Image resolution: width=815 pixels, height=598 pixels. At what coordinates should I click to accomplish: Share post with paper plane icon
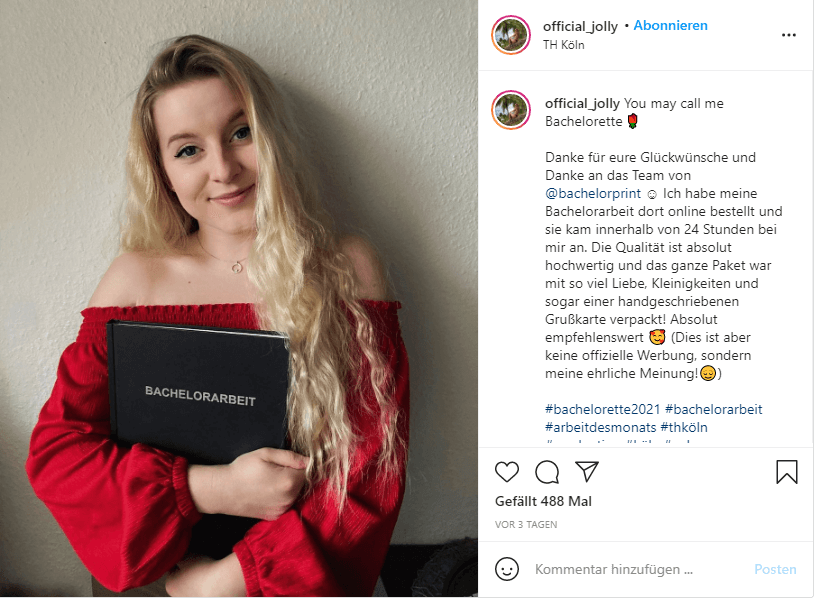point(587,471)
